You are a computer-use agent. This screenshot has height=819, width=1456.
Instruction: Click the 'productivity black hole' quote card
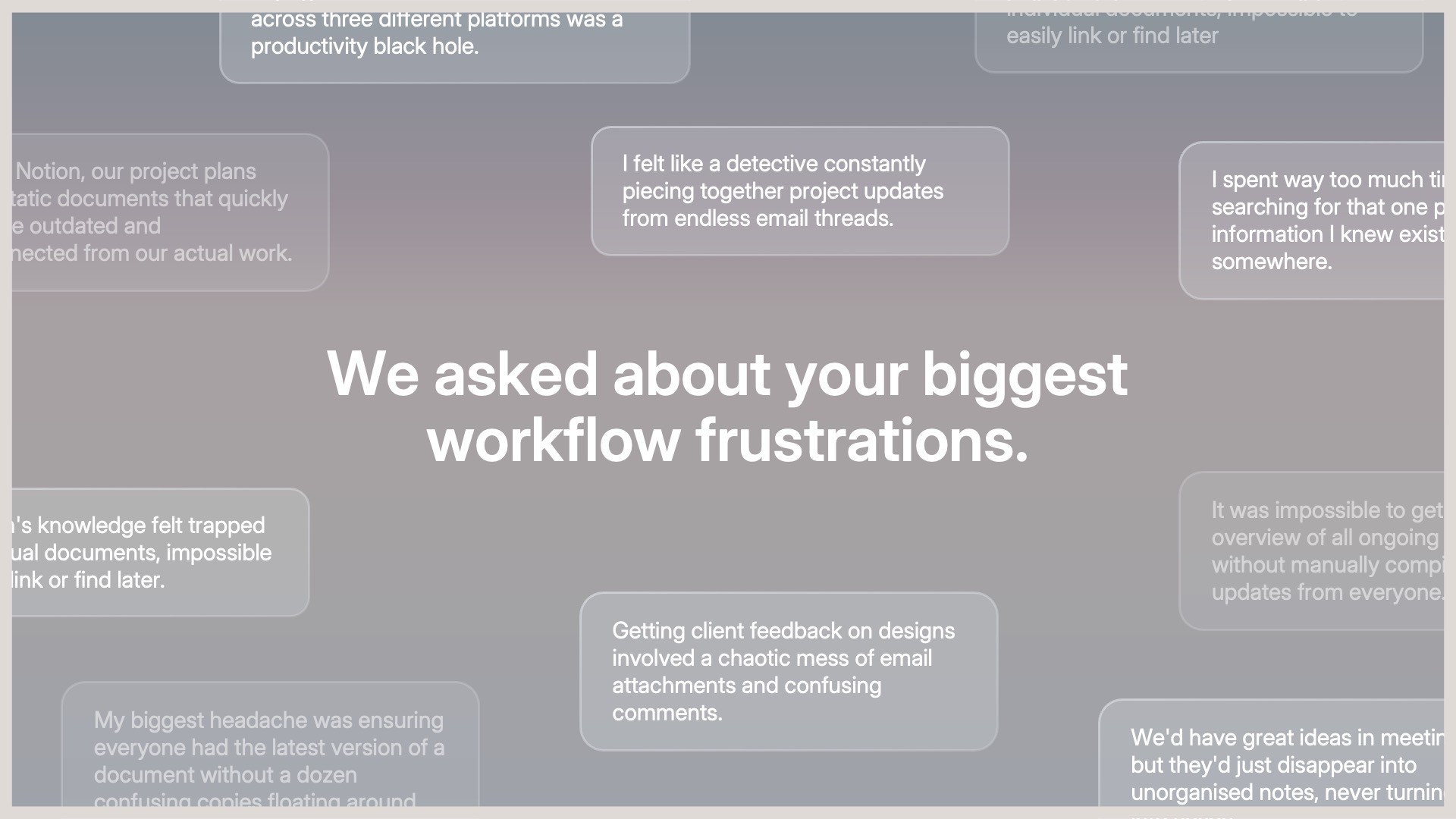[453, 45]
